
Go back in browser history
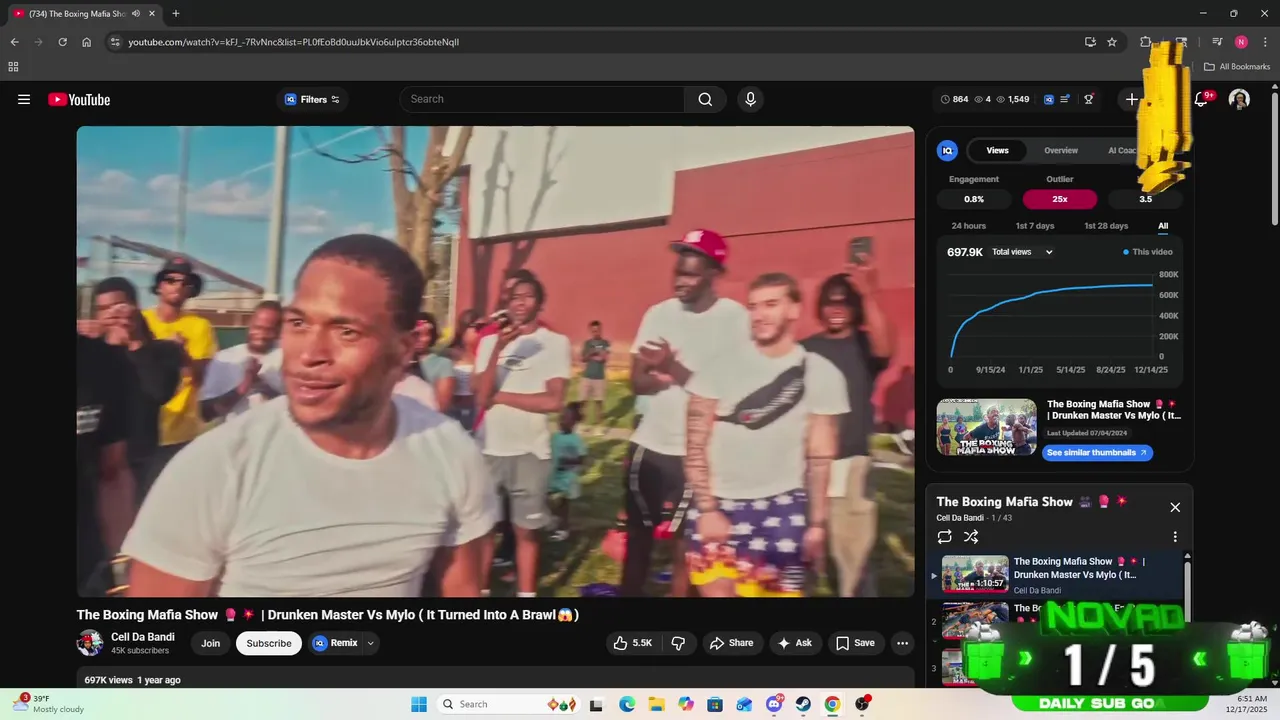coord(15,42)
